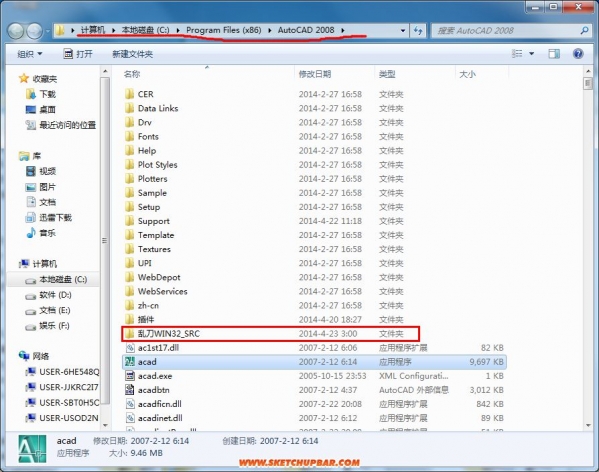
Task: Click the change view icon
Action: click(517, 53)
